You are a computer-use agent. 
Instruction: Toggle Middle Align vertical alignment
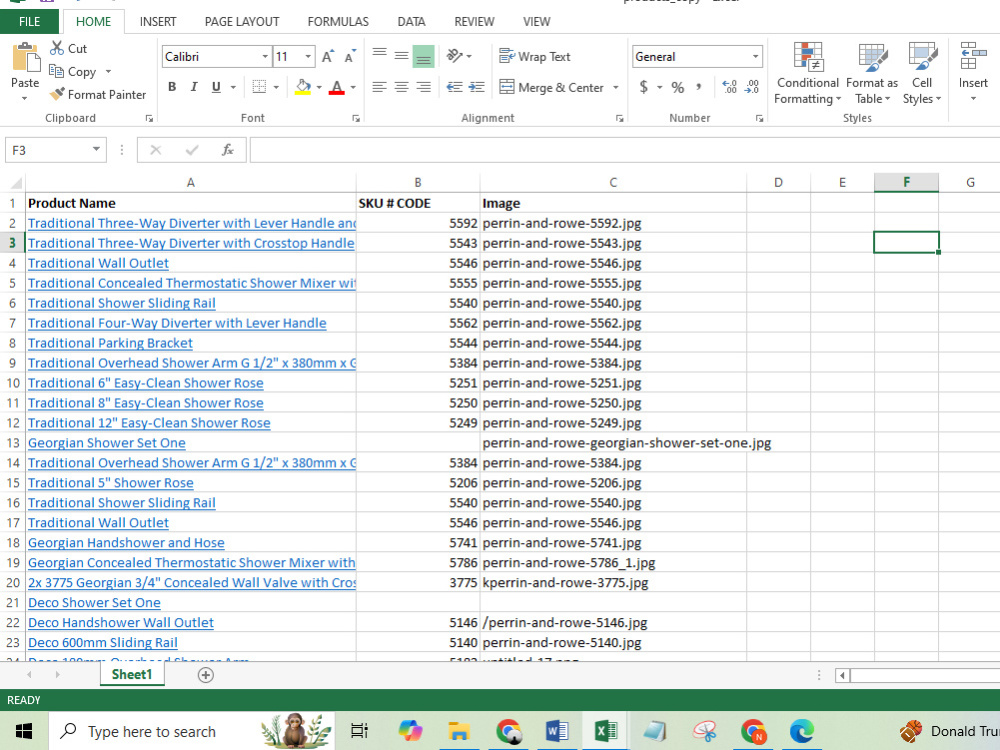pyautogui.click(x=401, y=56)
